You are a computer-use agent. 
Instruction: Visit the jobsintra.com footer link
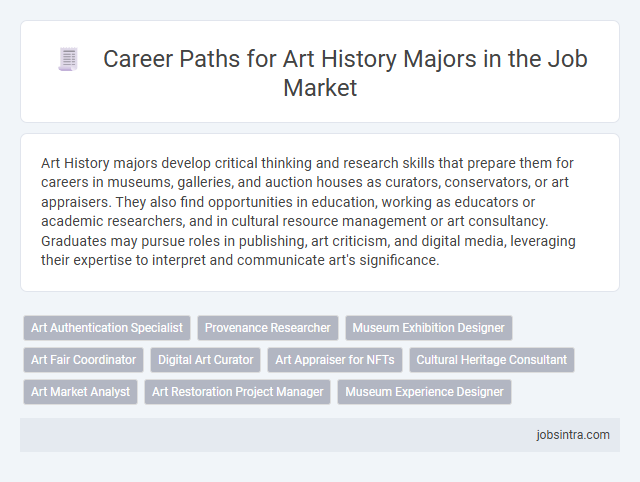point(573,435)
